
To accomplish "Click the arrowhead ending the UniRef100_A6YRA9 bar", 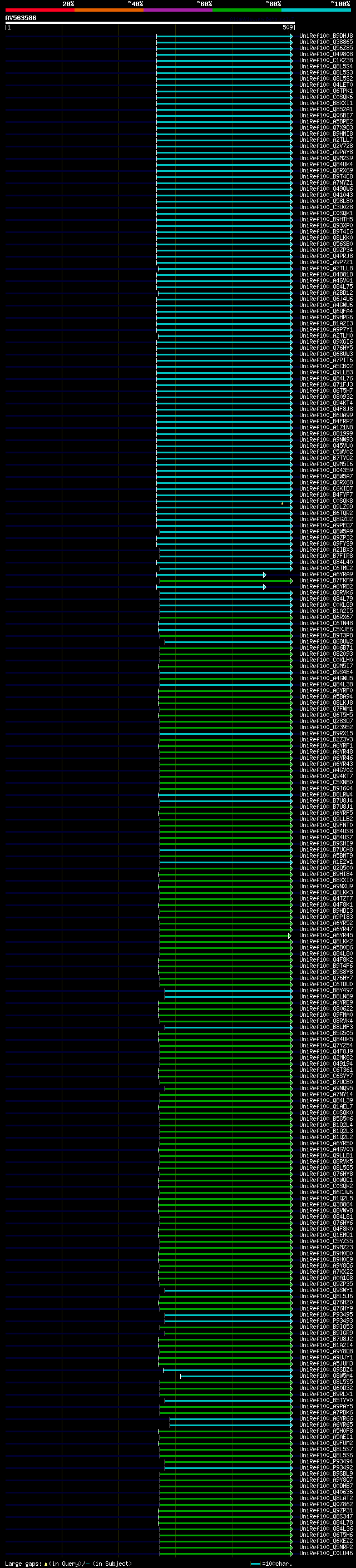I will tap(264, 575).
